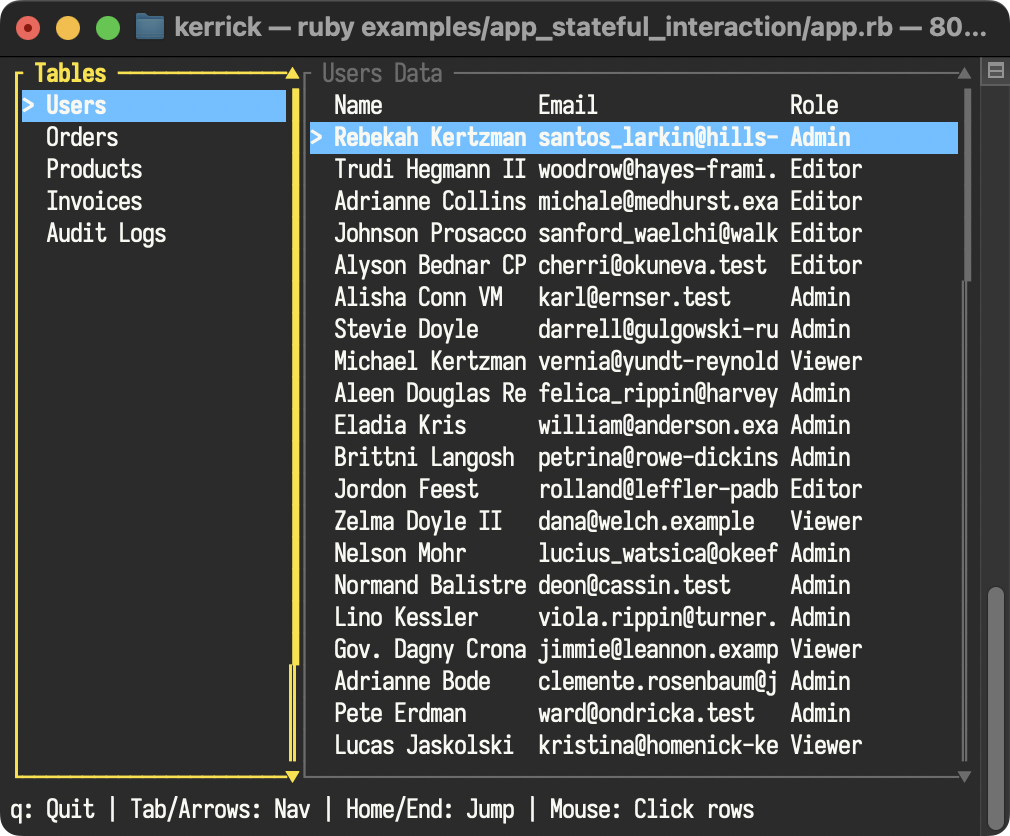Select the Normand Balistre row
1010x836 pixels.
click(x=634, y=585)
